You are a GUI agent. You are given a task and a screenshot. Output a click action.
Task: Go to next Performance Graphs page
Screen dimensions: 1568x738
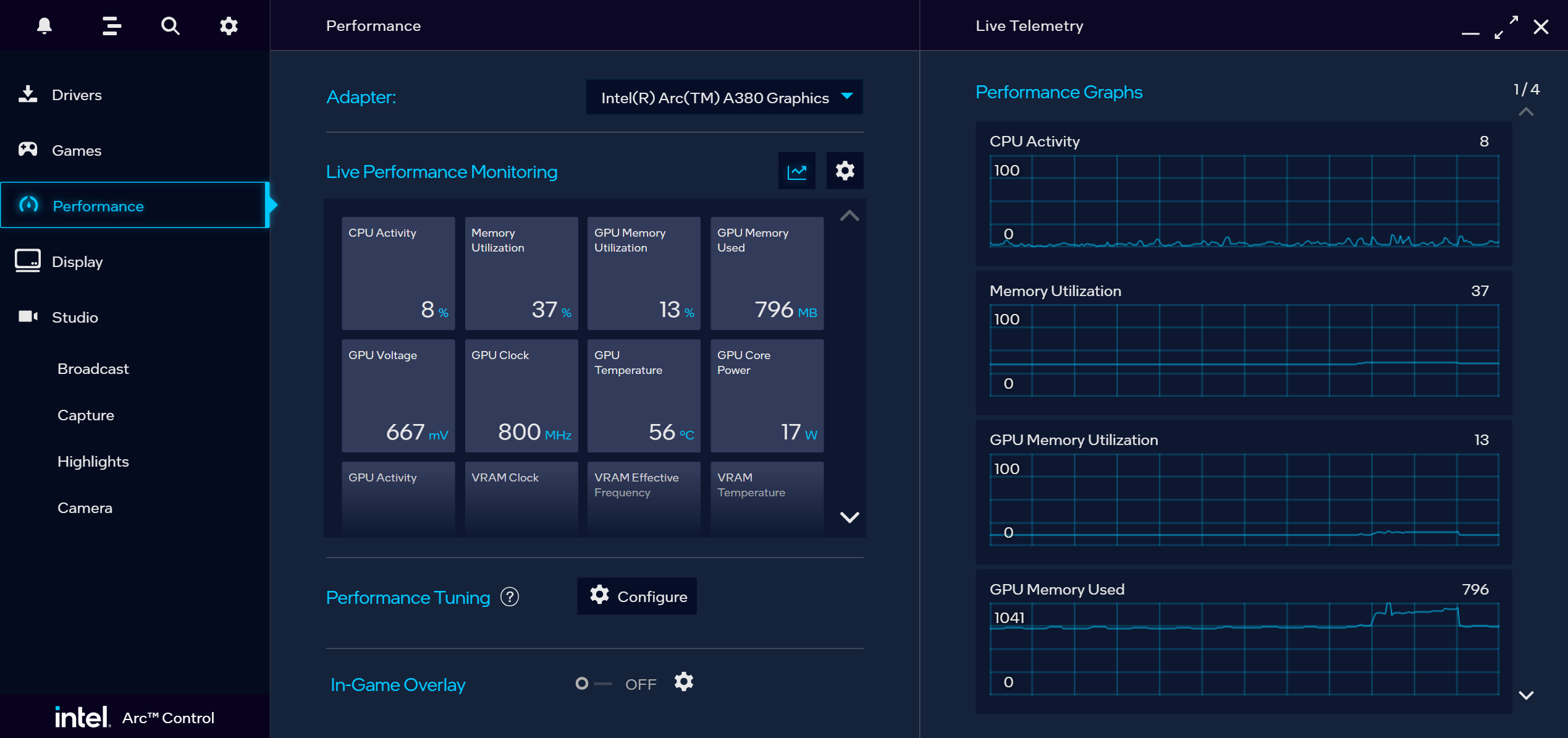(x=1526, y=695)
